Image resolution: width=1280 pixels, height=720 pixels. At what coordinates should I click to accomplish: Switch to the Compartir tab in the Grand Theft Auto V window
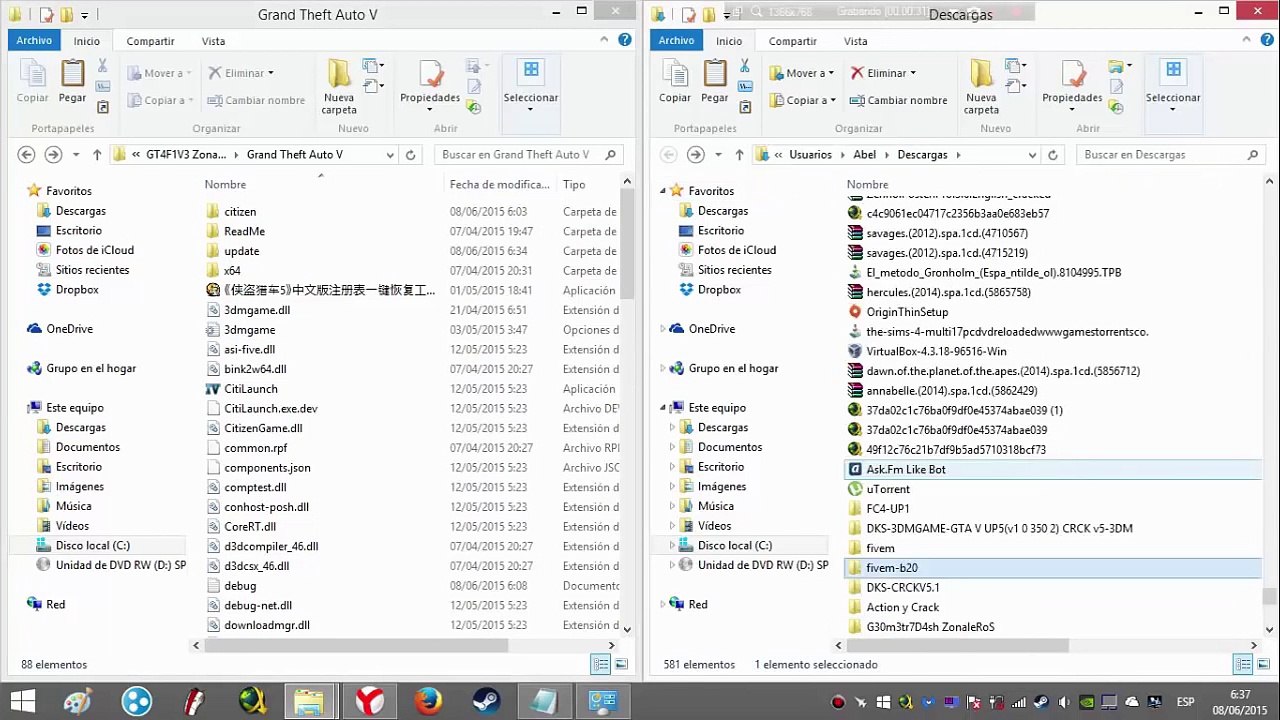pos(150,41)
